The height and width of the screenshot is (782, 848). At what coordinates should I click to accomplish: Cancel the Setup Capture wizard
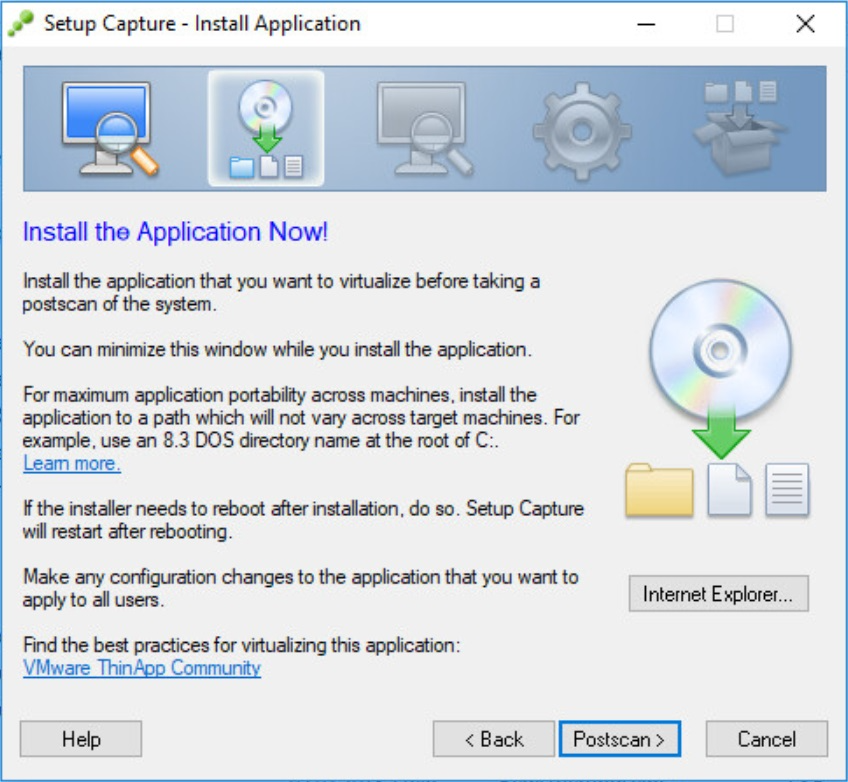click(x=767, y=739)
